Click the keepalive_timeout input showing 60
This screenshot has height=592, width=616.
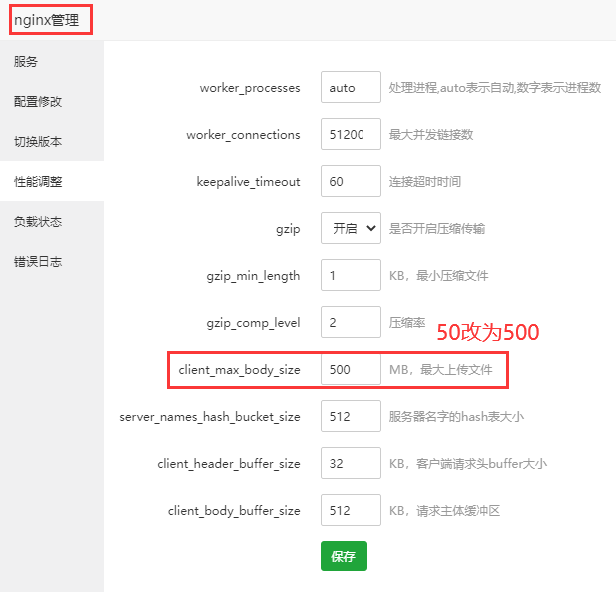coord(351,181)
